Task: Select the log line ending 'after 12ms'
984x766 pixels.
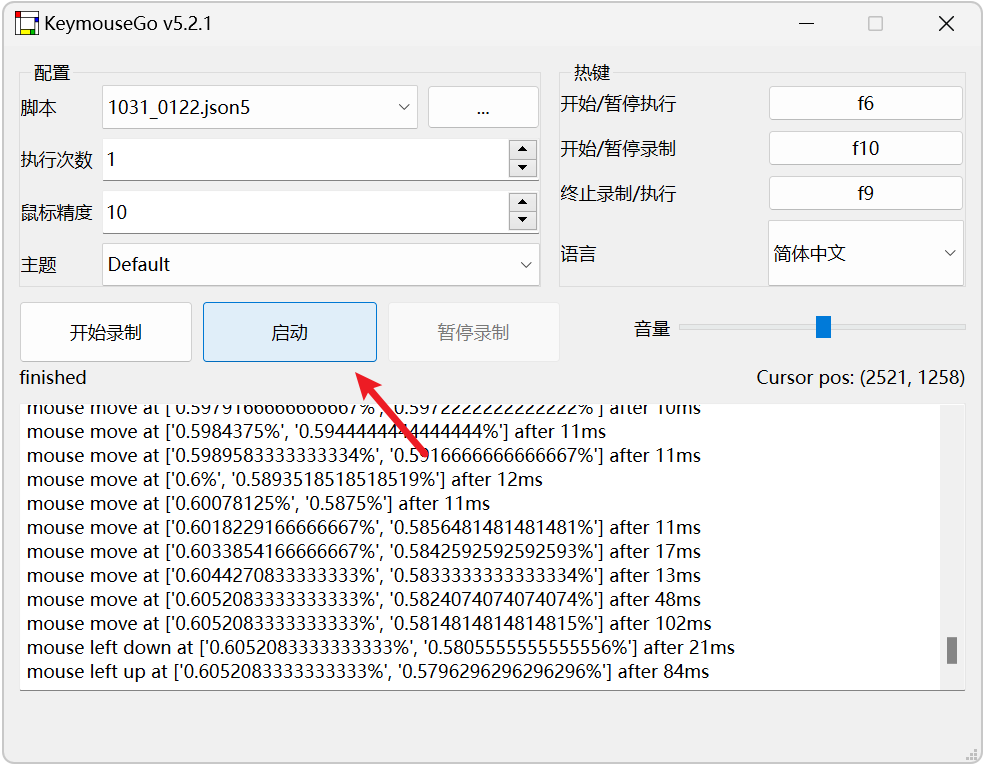Action: click(285, 479)
